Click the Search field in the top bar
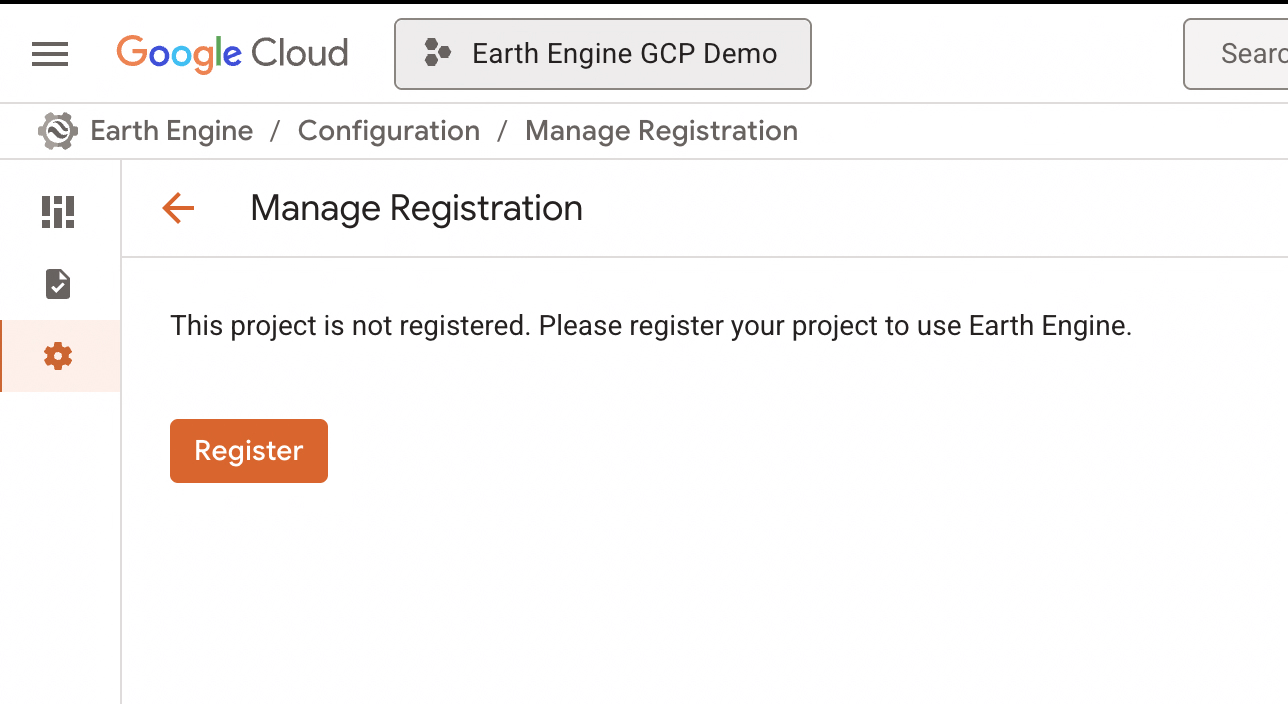The image size is (1288, 704). (x=1250, y=54)
